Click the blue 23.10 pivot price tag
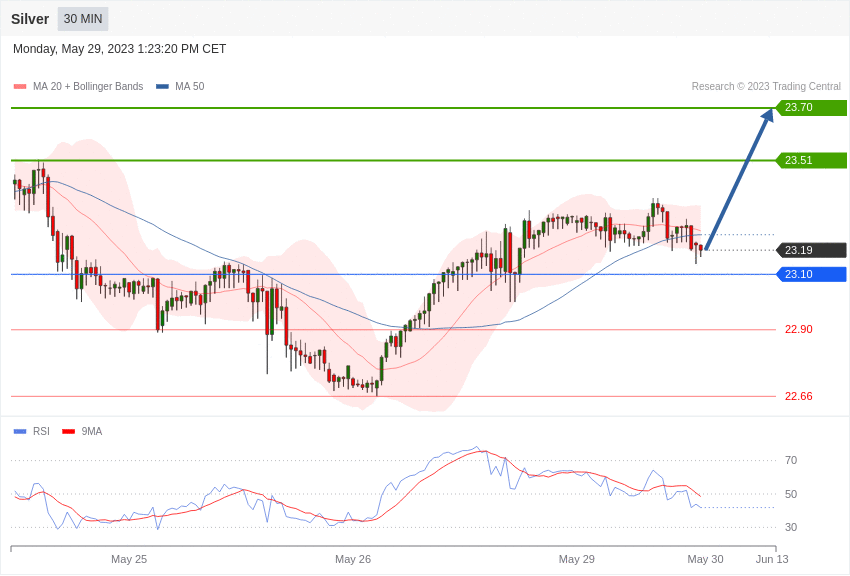Image resolution: width=850 pixels, height=576 pixels. (x=812, y=274)
